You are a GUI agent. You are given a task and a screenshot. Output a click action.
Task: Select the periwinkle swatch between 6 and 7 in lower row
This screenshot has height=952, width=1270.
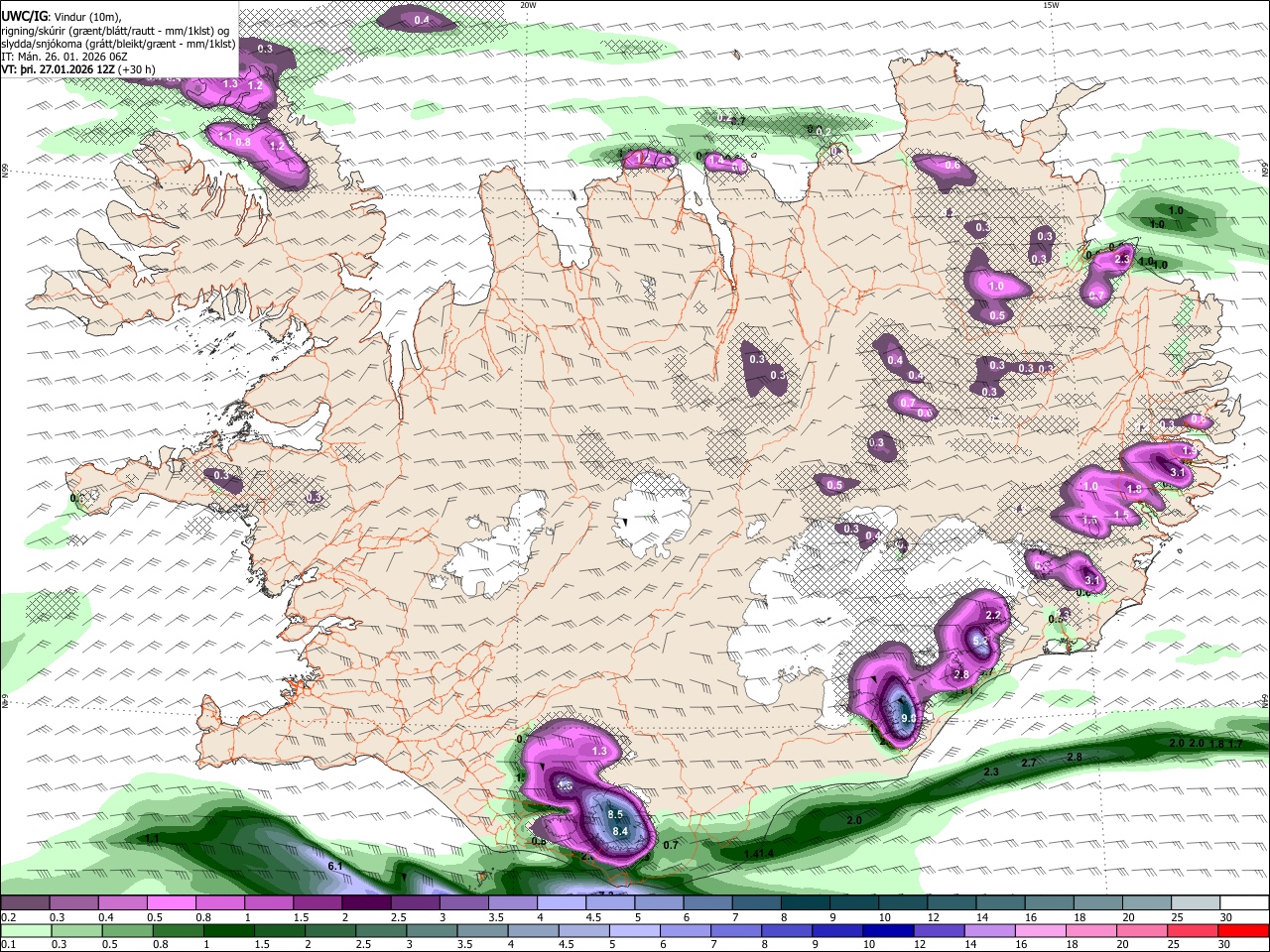click(x=684, y=930)
